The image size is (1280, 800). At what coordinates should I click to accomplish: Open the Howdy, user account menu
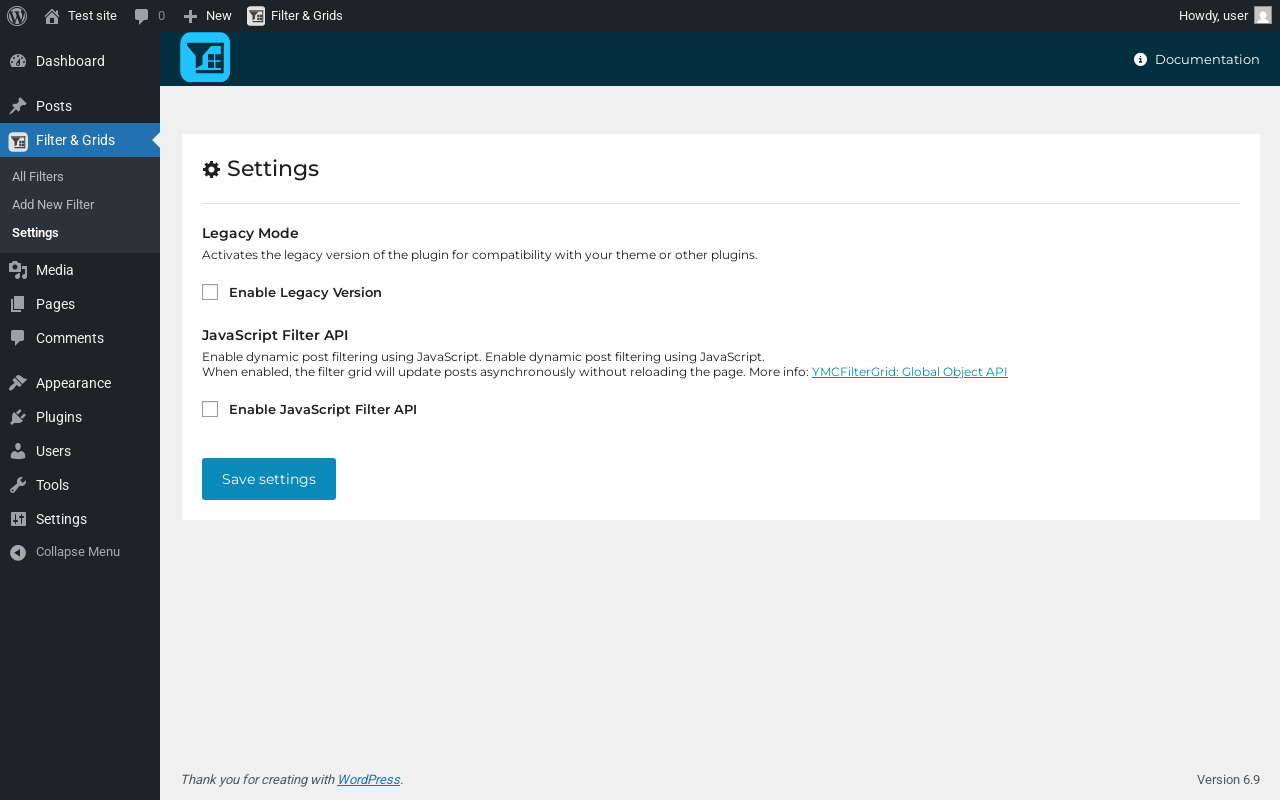click(1213, 15)
